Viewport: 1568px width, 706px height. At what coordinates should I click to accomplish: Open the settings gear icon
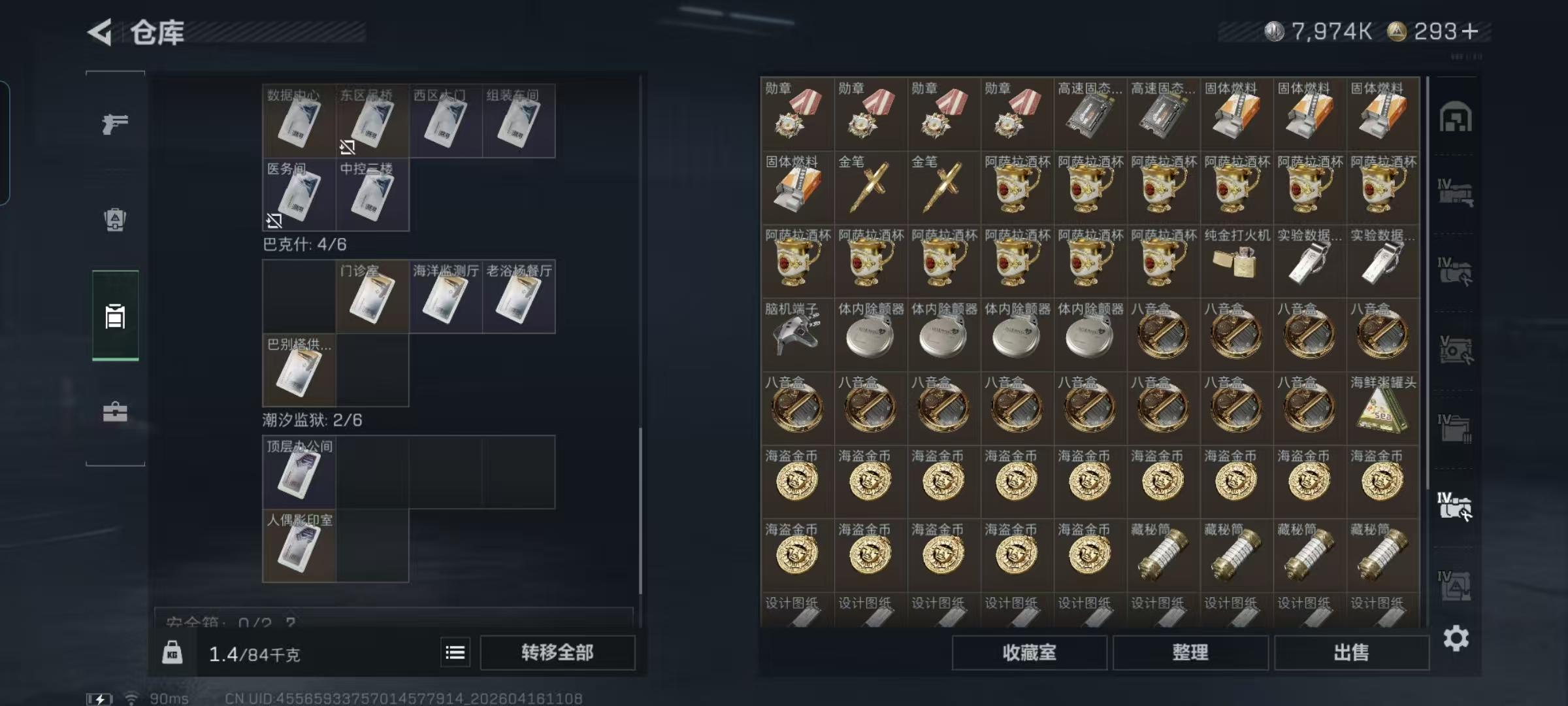[x=1456, y=638]
